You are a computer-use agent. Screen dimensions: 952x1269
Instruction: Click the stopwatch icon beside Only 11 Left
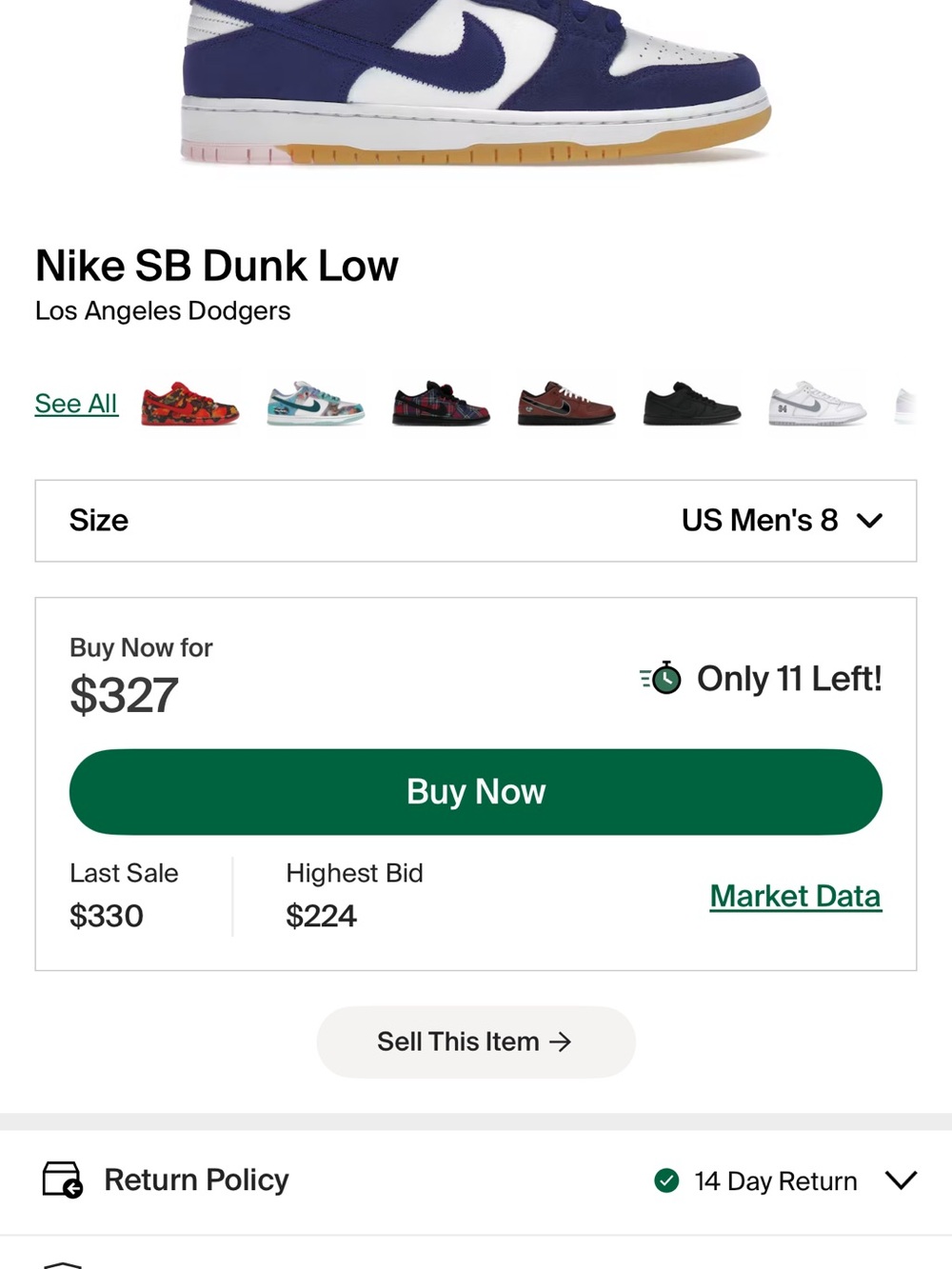[x=661, y=678]
